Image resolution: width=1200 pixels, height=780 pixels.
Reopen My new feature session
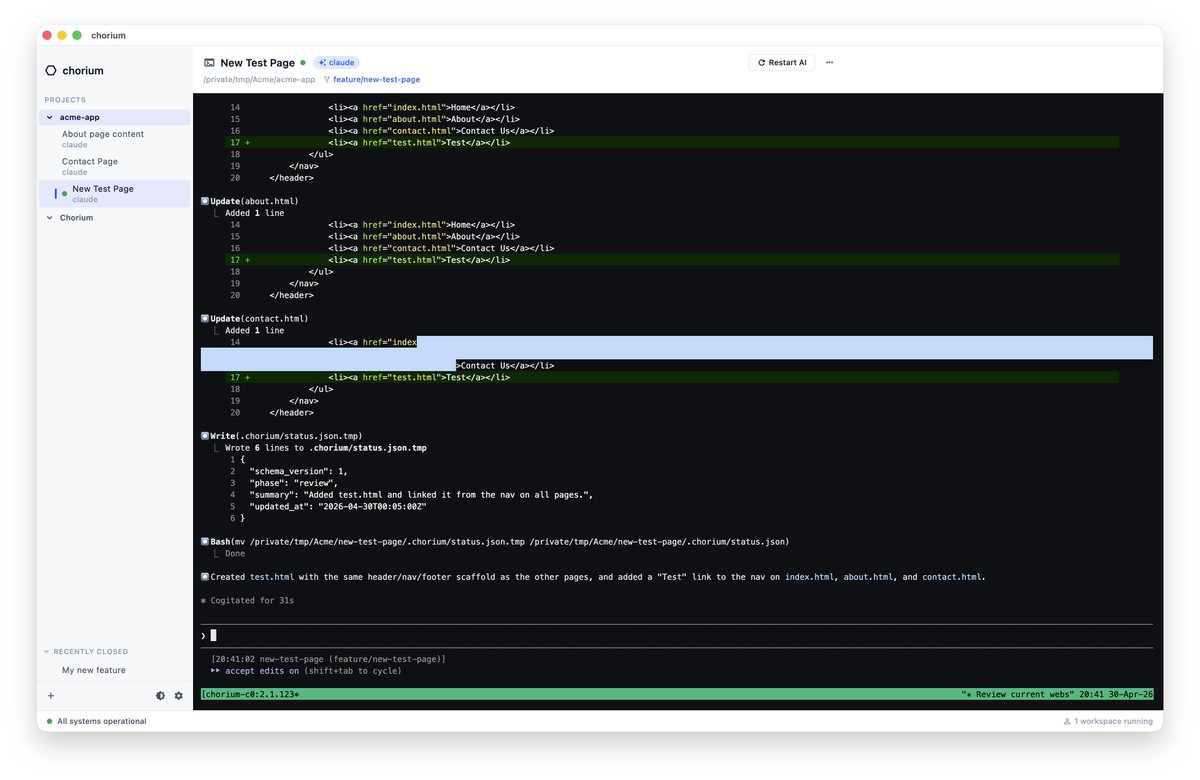(94, 670)
